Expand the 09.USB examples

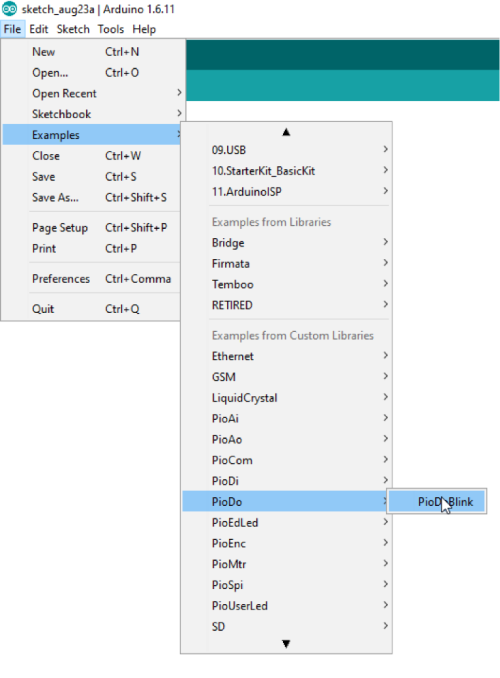click(x=286, y=150)
